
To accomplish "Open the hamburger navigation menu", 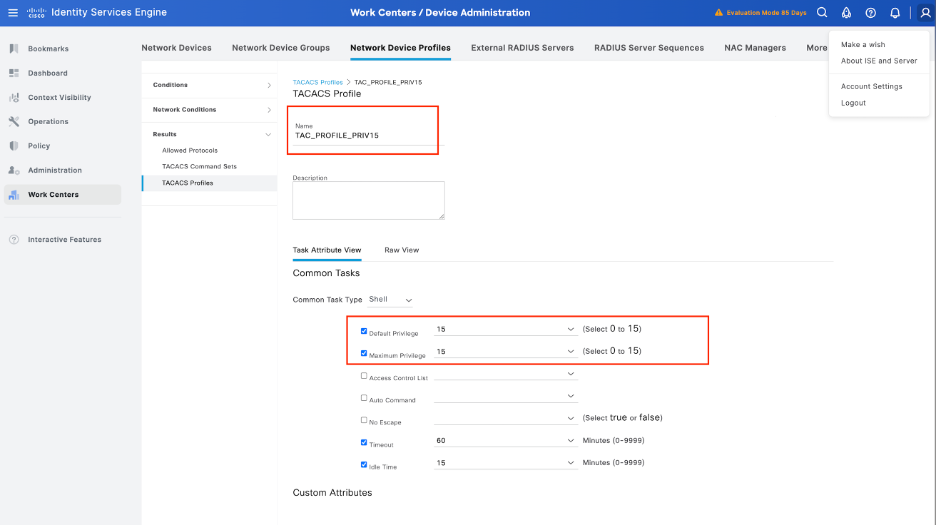I will point(13,12).
